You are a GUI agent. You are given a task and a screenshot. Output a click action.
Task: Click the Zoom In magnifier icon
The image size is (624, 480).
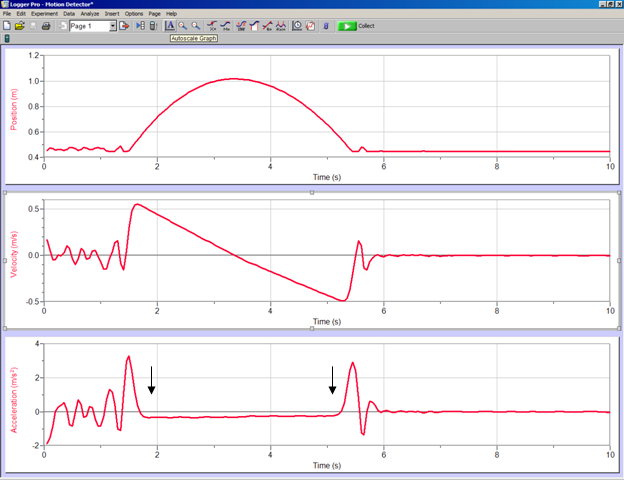tap(183, 25)
